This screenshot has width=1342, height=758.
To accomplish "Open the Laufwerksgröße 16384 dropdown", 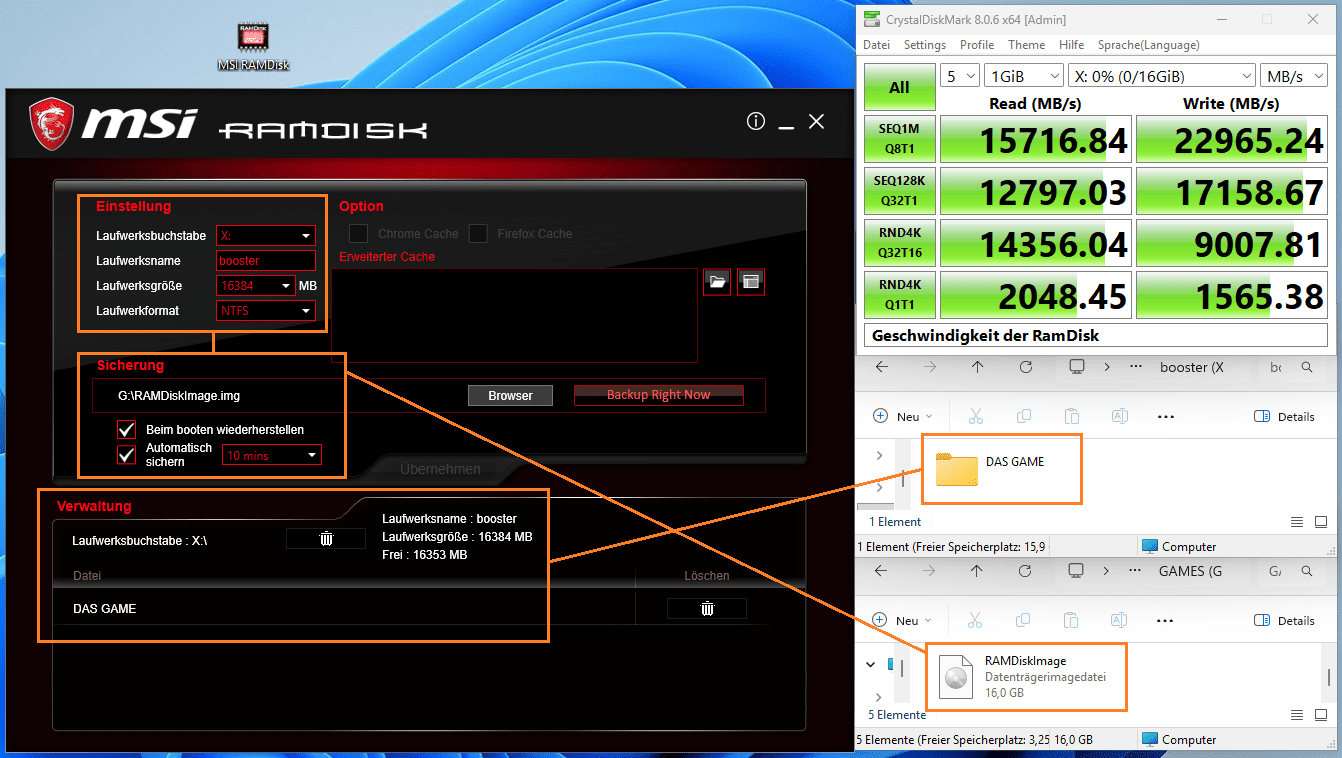I will 256,286.
